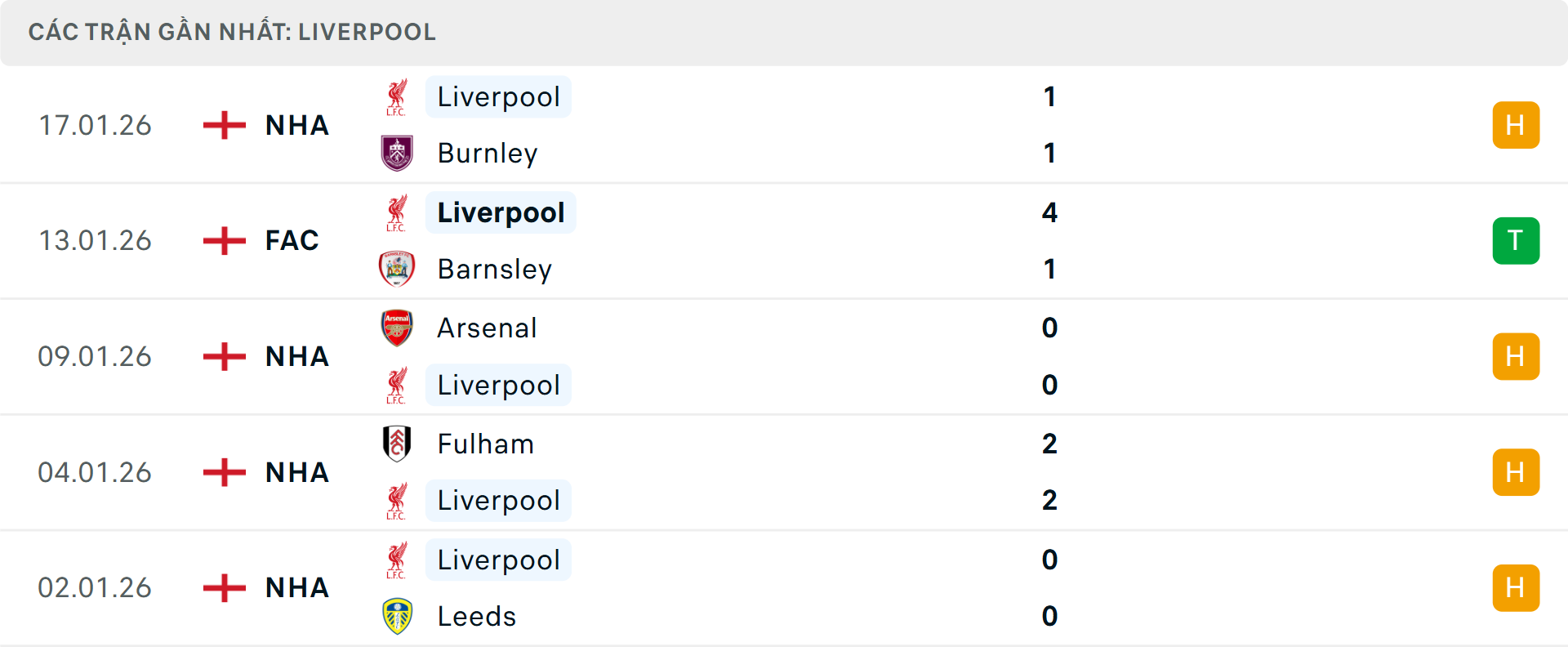Click the date 04.01.26

click(95, 471)
